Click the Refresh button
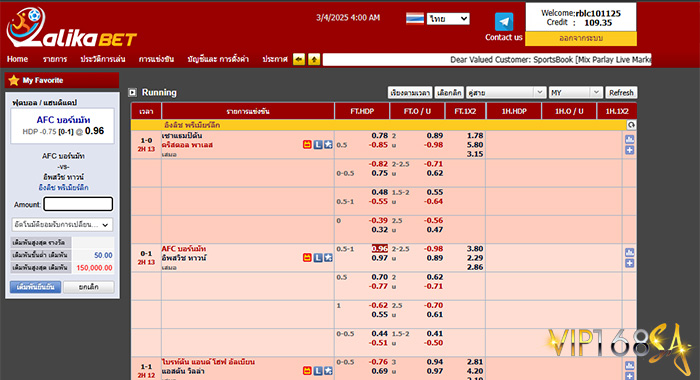The image size is (700, 380). click(x=621, y=92)
